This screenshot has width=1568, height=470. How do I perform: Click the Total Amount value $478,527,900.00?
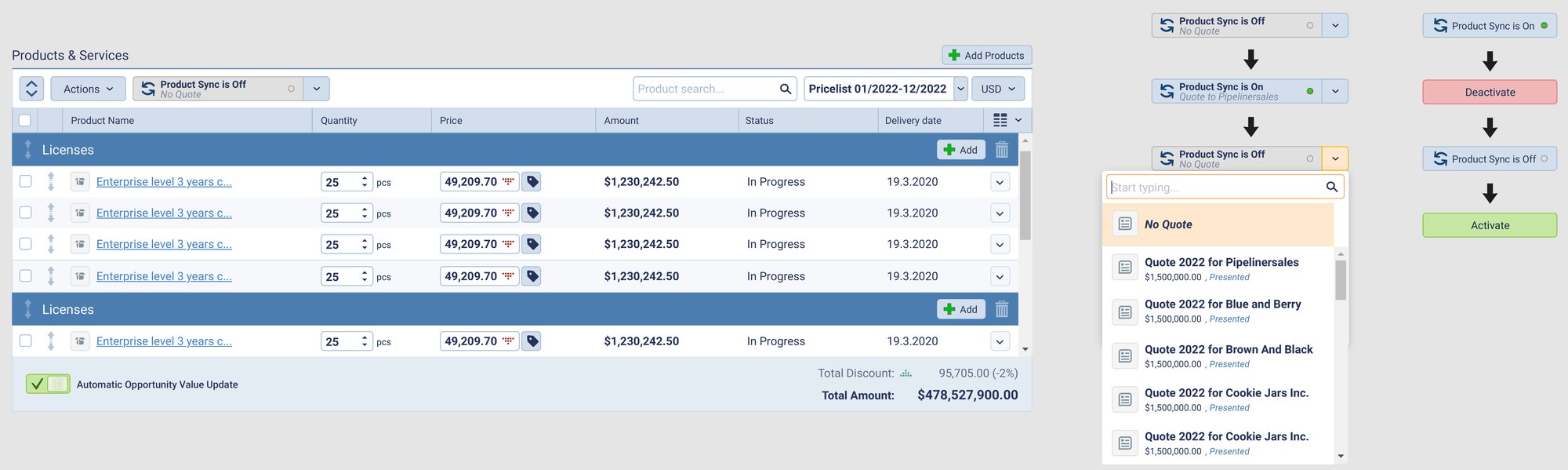pos(967,395)
